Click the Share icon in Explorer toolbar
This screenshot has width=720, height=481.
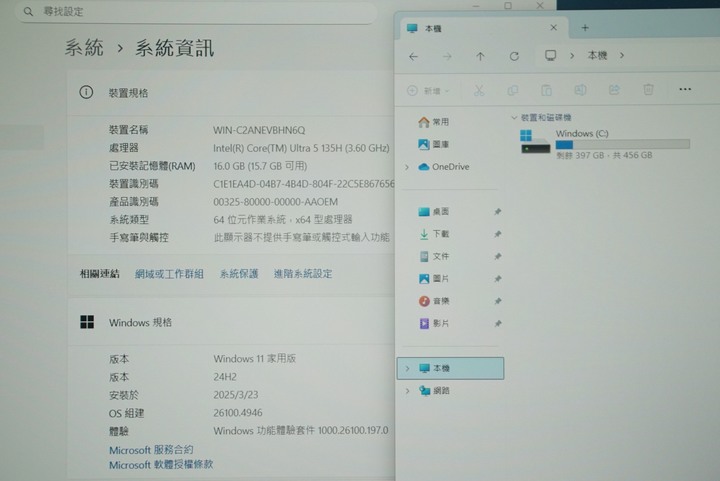[x=614, y=90]
